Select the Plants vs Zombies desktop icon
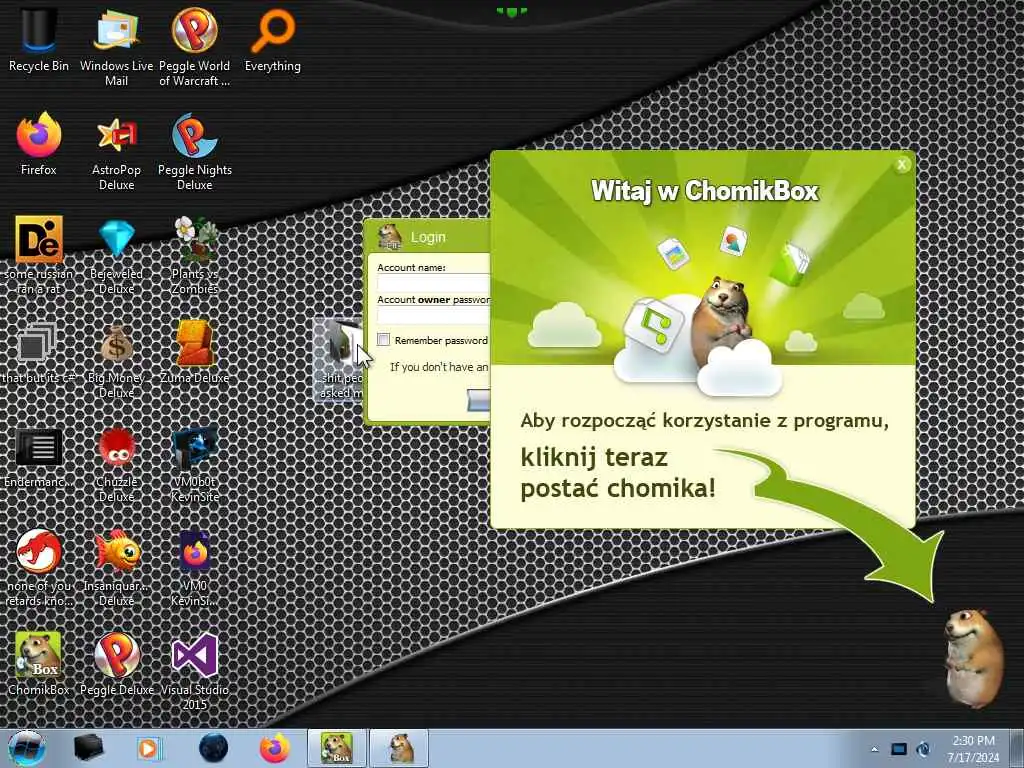The width and height of the screenshot is (1024, 768). point(195,255)
